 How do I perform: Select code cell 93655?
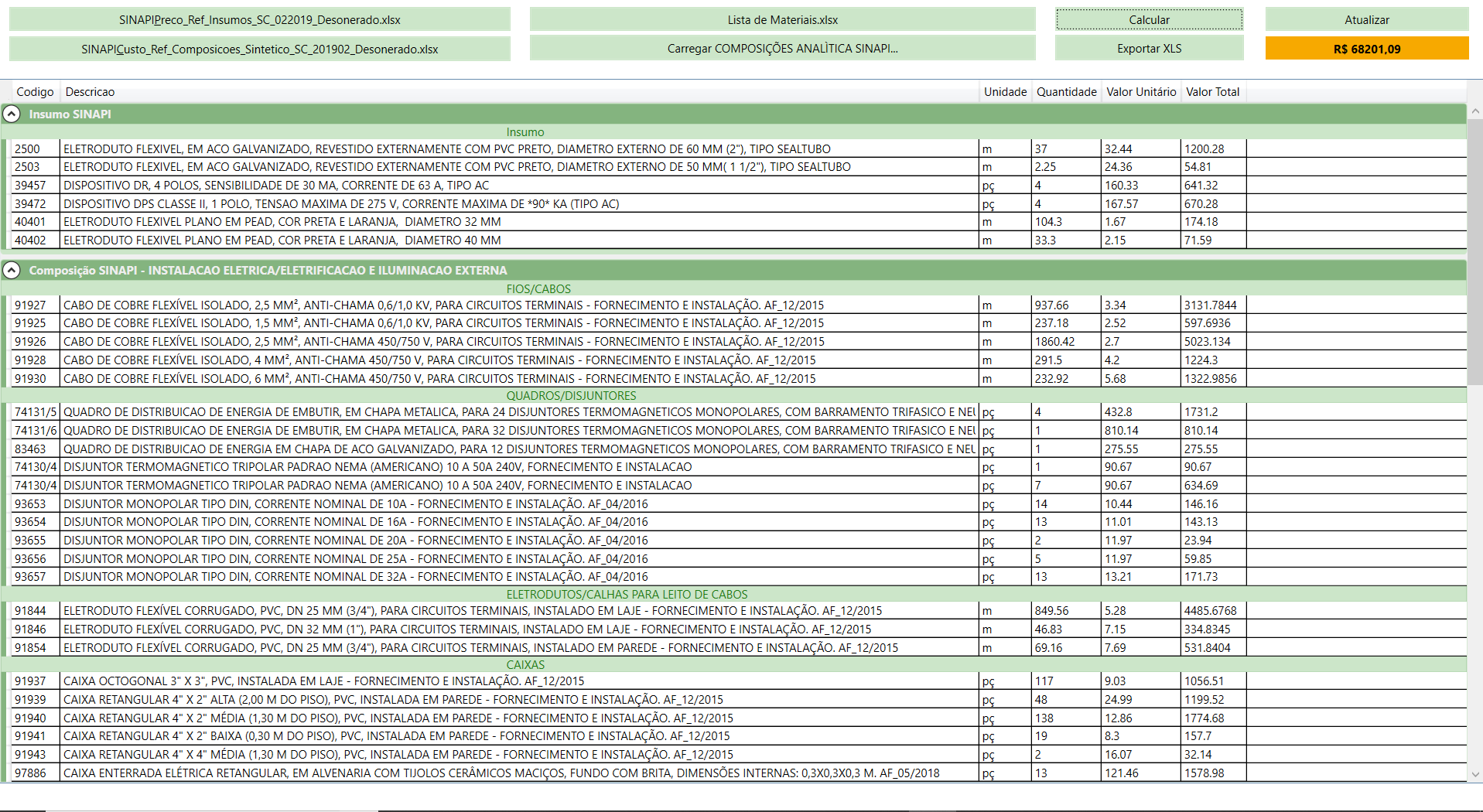click(36, 541)
